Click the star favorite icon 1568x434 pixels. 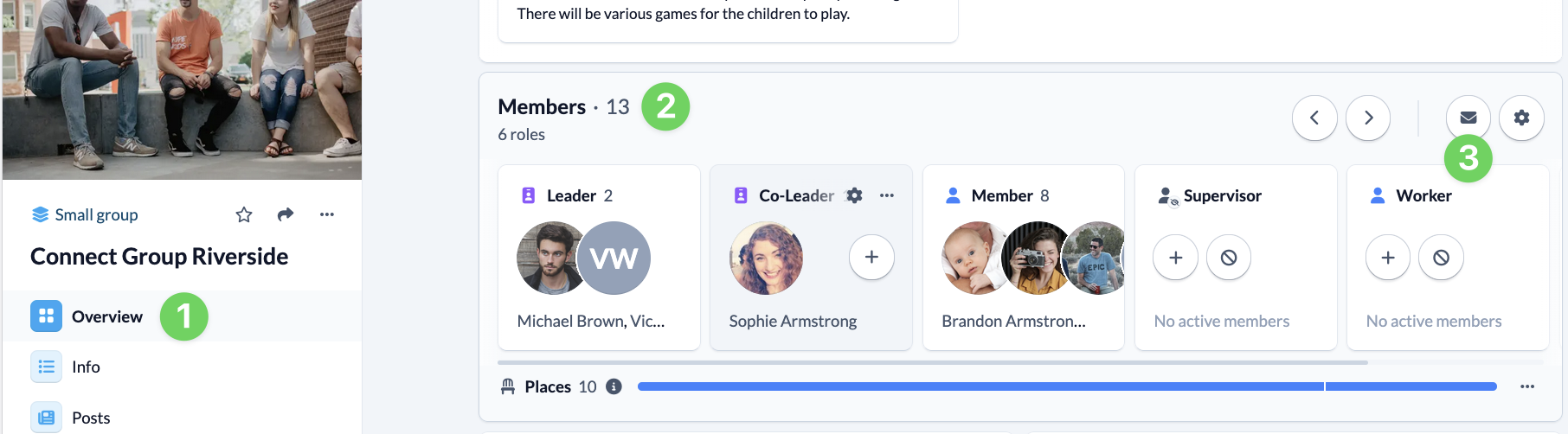point(244,214)
